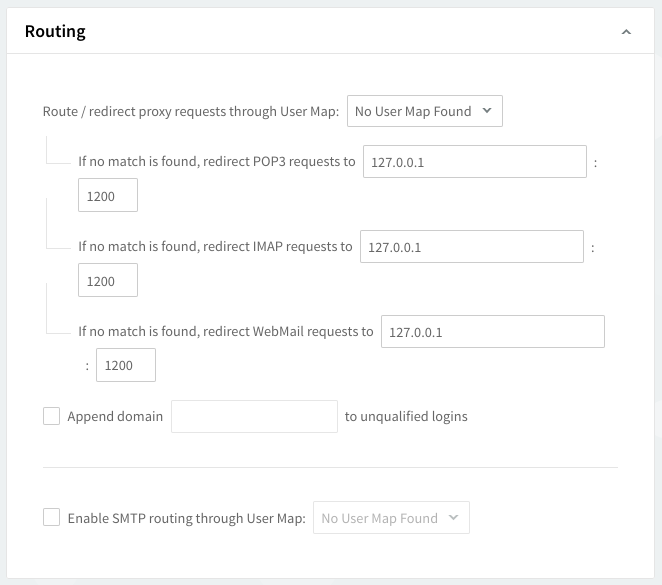Click the "Enable SMTP routing through User Map" label
This screenshot has height=585, width=662.
click(186, 518)
